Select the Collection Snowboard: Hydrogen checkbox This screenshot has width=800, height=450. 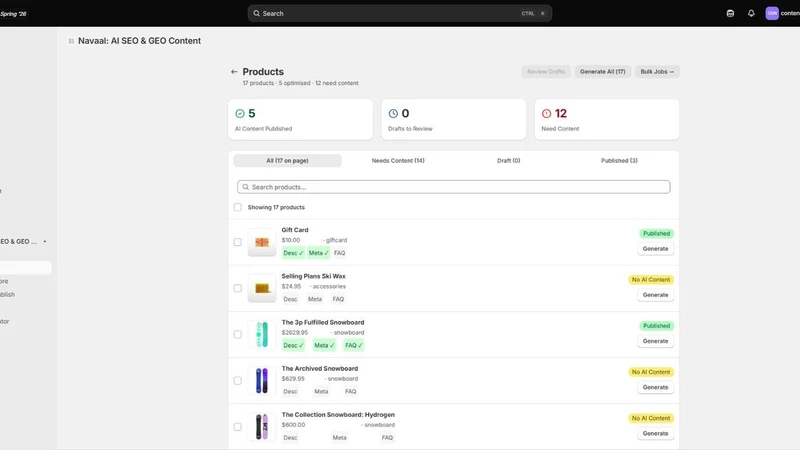pos(238,427)
